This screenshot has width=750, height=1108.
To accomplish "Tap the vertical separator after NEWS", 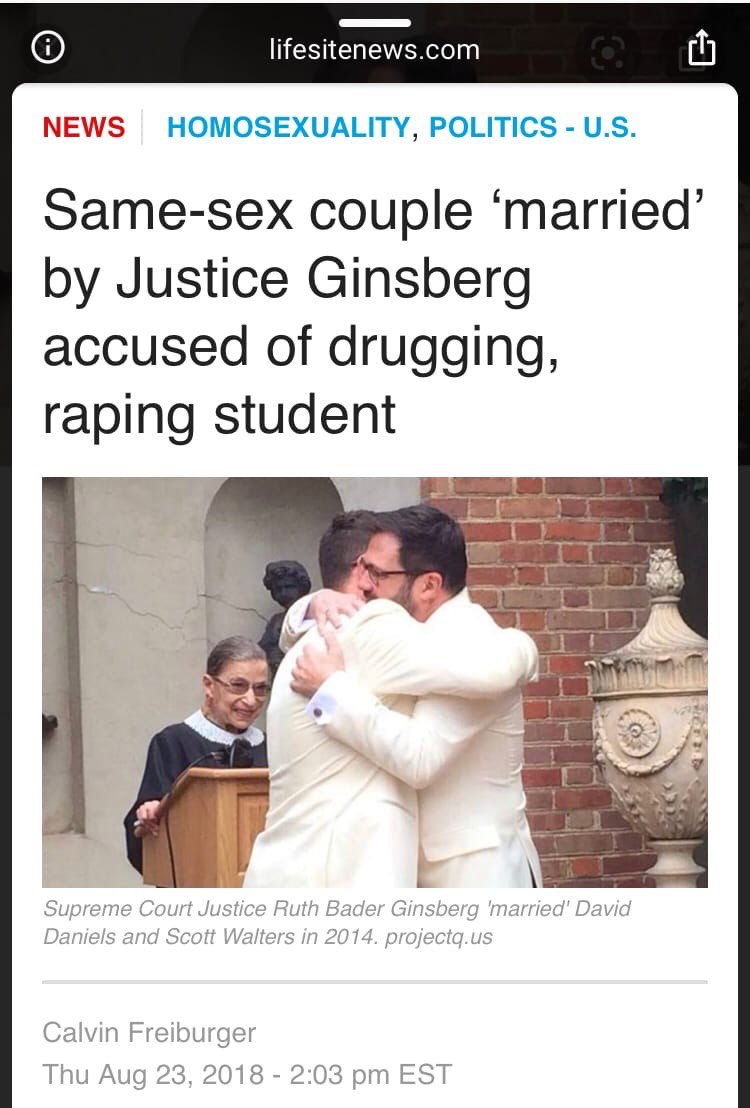I will [143, 127].
